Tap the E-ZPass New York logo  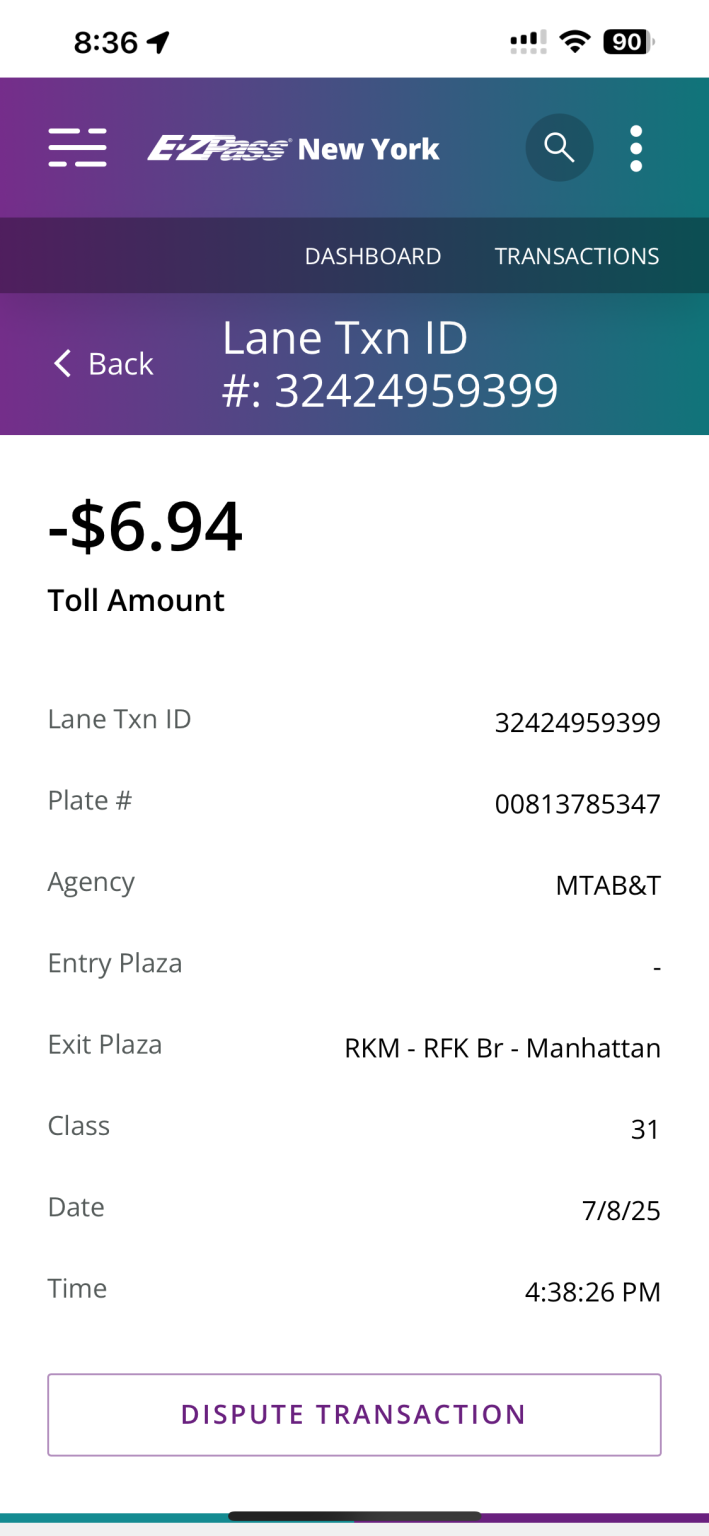point(294,149)
